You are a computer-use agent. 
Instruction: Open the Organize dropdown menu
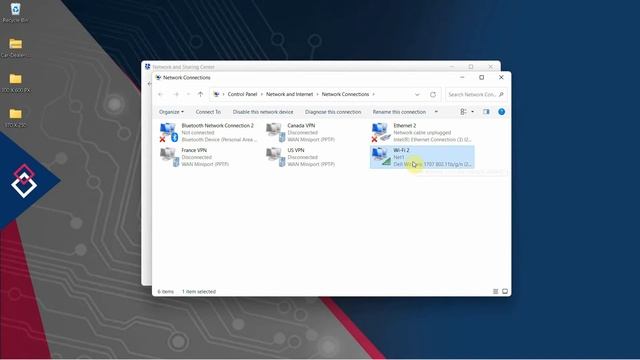[x=171, y=111]
